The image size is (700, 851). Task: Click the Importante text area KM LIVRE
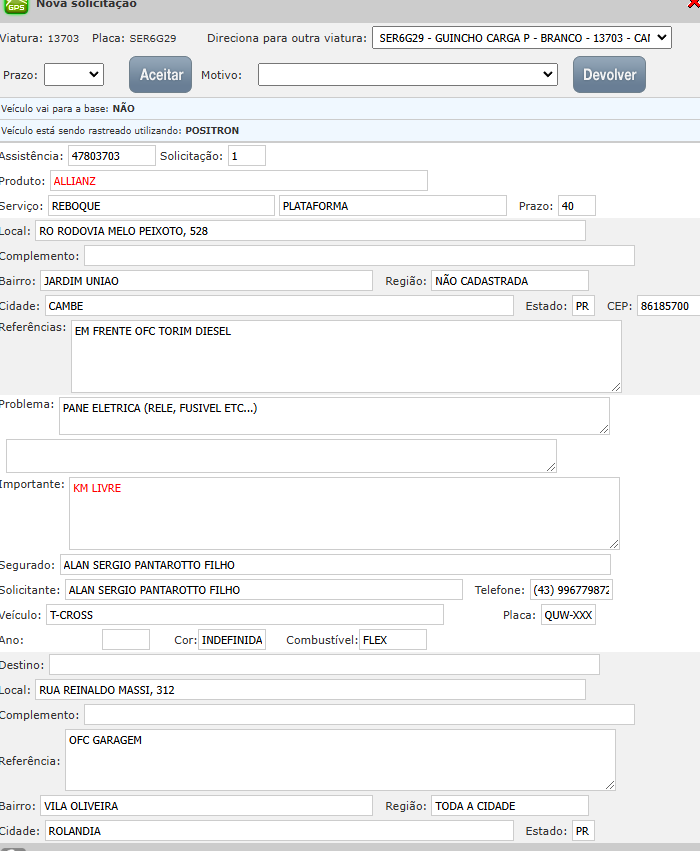point(344,513)
